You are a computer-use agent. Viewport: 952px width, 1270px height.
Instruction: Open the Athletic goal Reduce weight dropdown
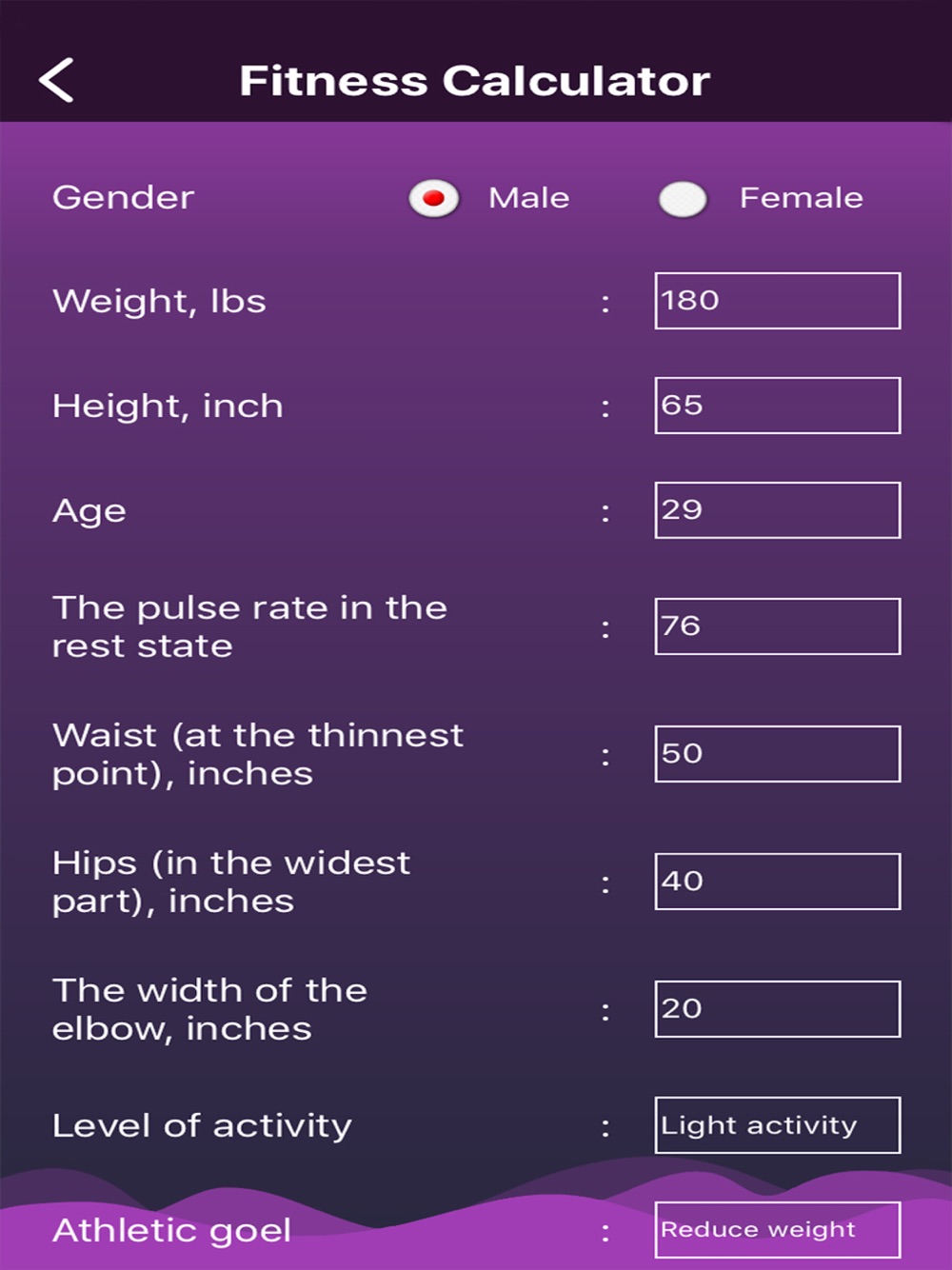[x=778, y=1230]
